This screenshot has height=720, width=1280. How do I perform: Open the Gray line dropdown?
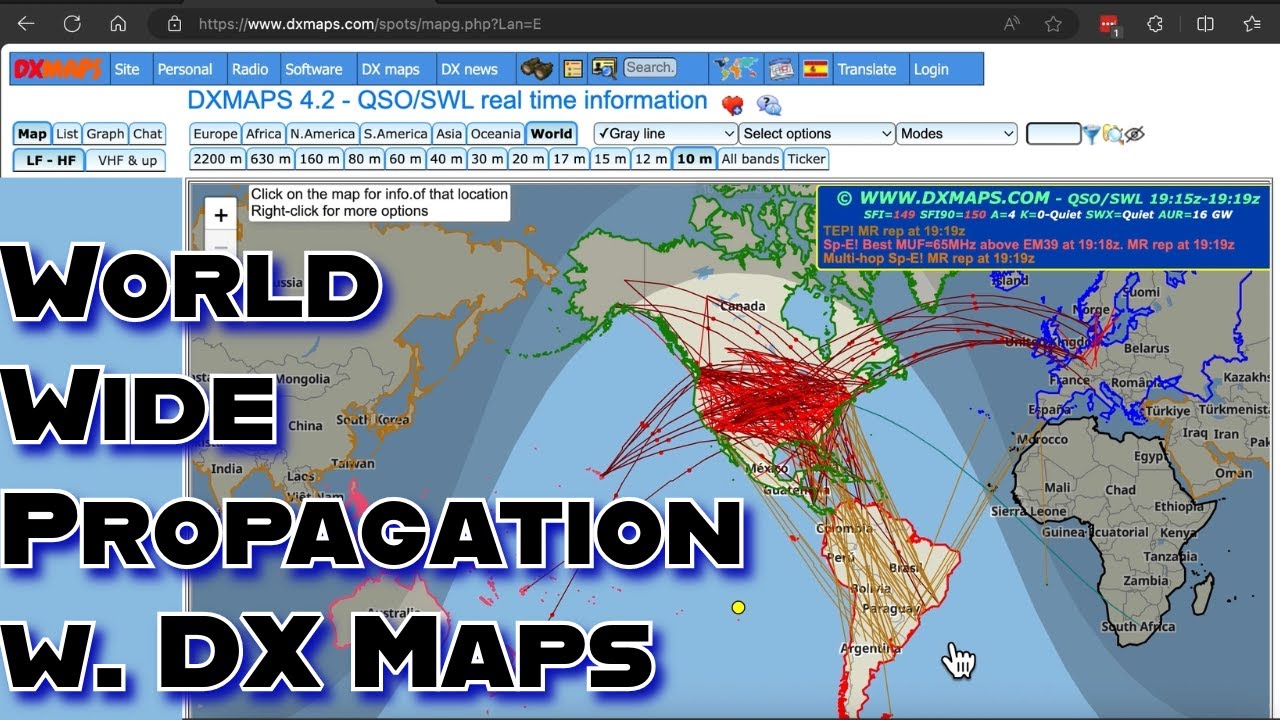666,134
